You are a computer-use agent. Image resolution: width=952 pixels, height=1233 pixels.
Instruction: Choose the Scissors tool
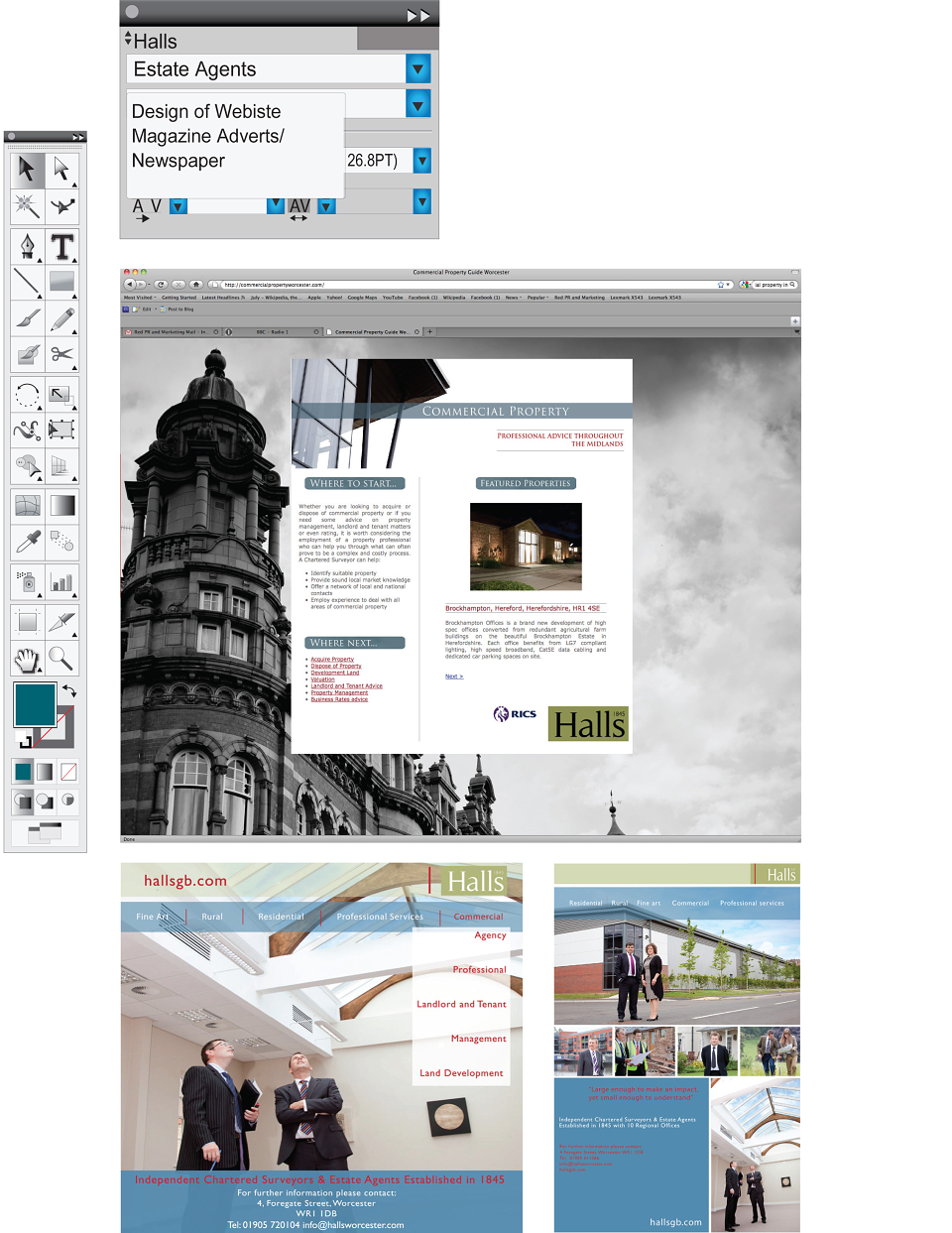pos(61,354)
